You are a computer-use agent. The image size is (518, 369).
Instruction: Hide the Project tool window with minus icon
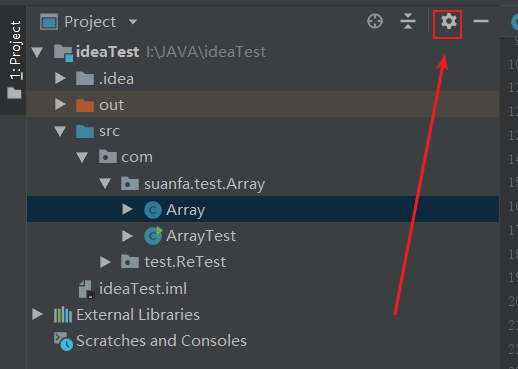481,21
